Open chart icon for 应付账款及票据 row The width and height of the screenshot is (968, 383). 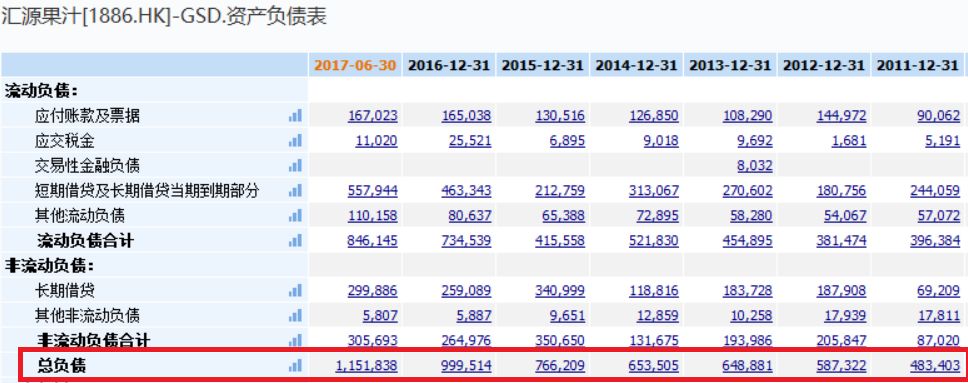(x=295, y=116)
